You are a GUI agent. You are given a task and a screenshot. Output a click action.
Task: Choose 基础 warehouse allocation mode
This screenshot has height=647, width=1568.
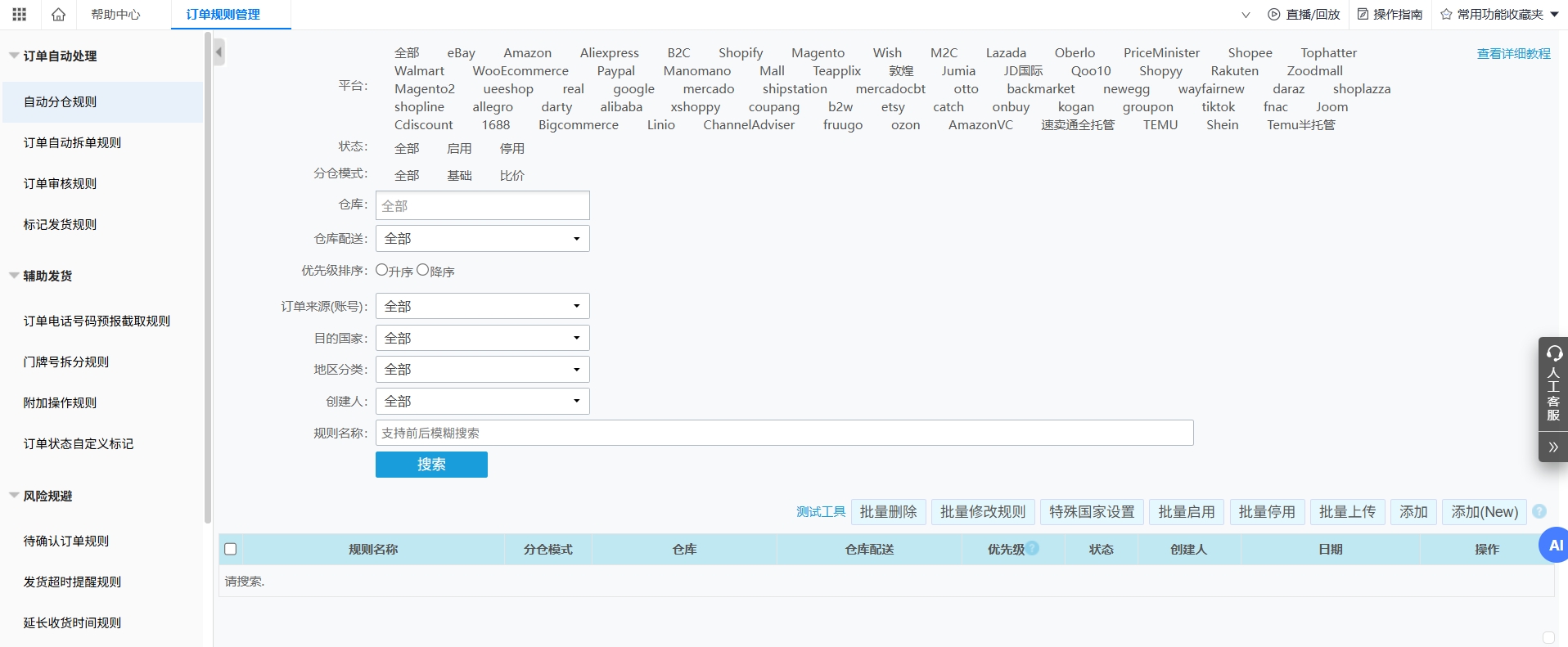coord(459,175)
